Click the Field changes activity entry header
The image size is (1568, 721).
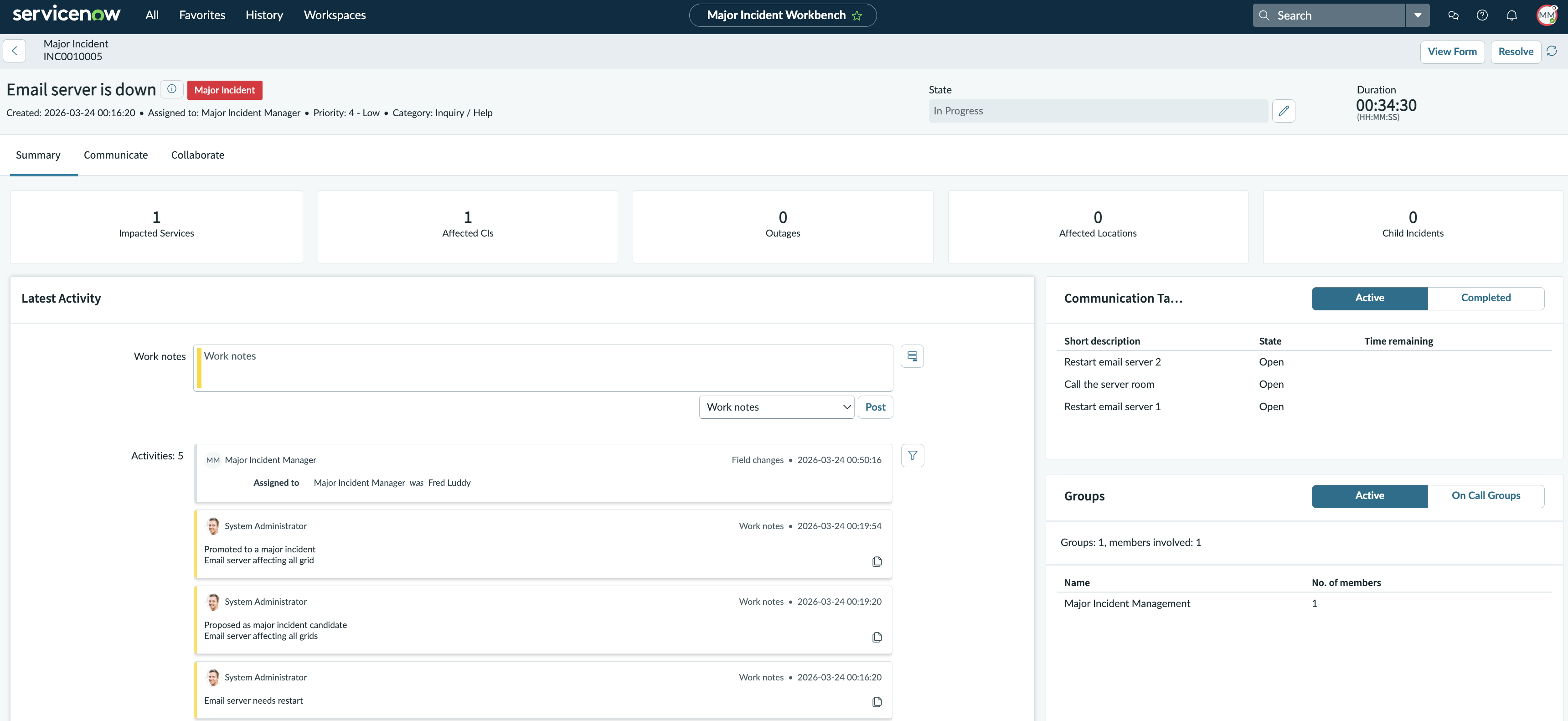point(544,460)
